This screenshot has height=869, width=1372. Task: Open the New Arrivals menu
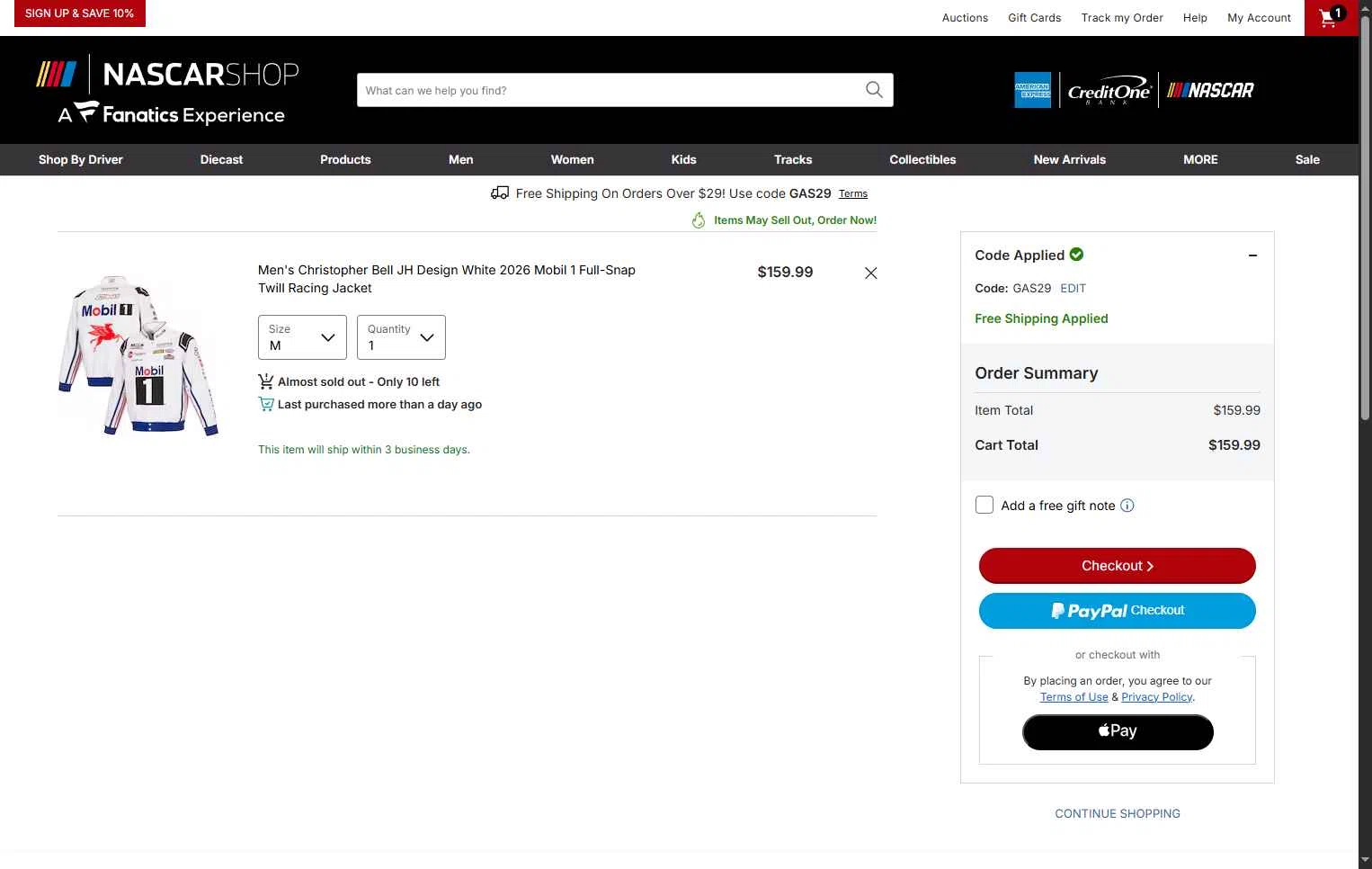coord(1070,160)
